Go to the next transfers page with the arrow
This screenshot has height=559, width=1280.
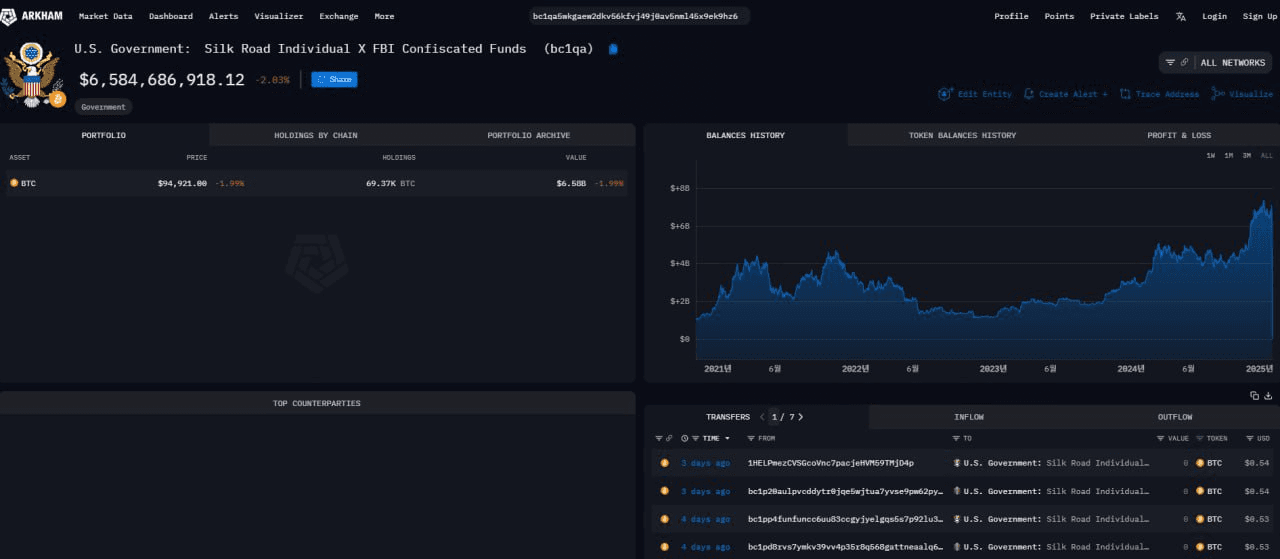[800, 417]
